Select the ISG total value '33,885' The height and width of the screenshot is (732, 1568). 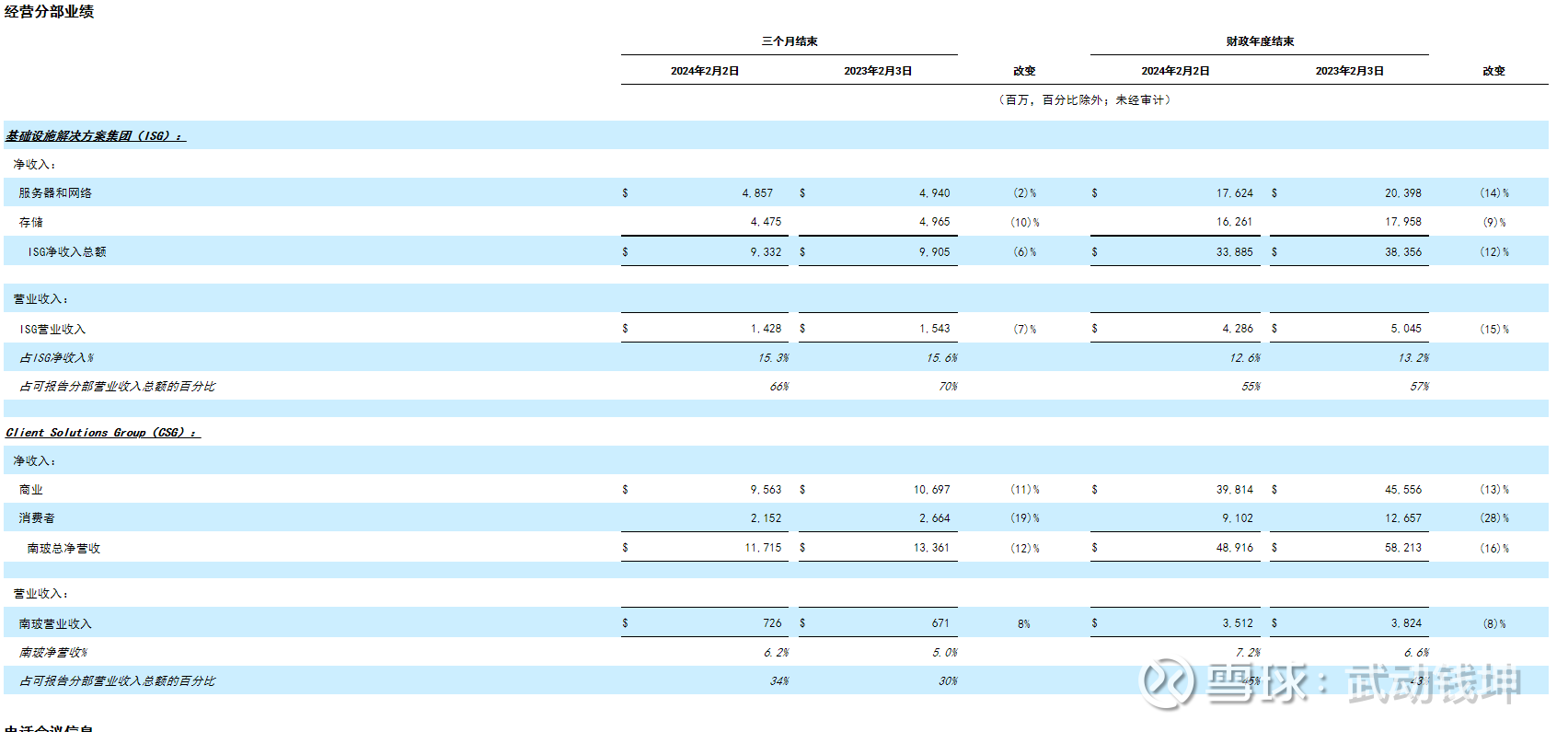point(1235,252)
